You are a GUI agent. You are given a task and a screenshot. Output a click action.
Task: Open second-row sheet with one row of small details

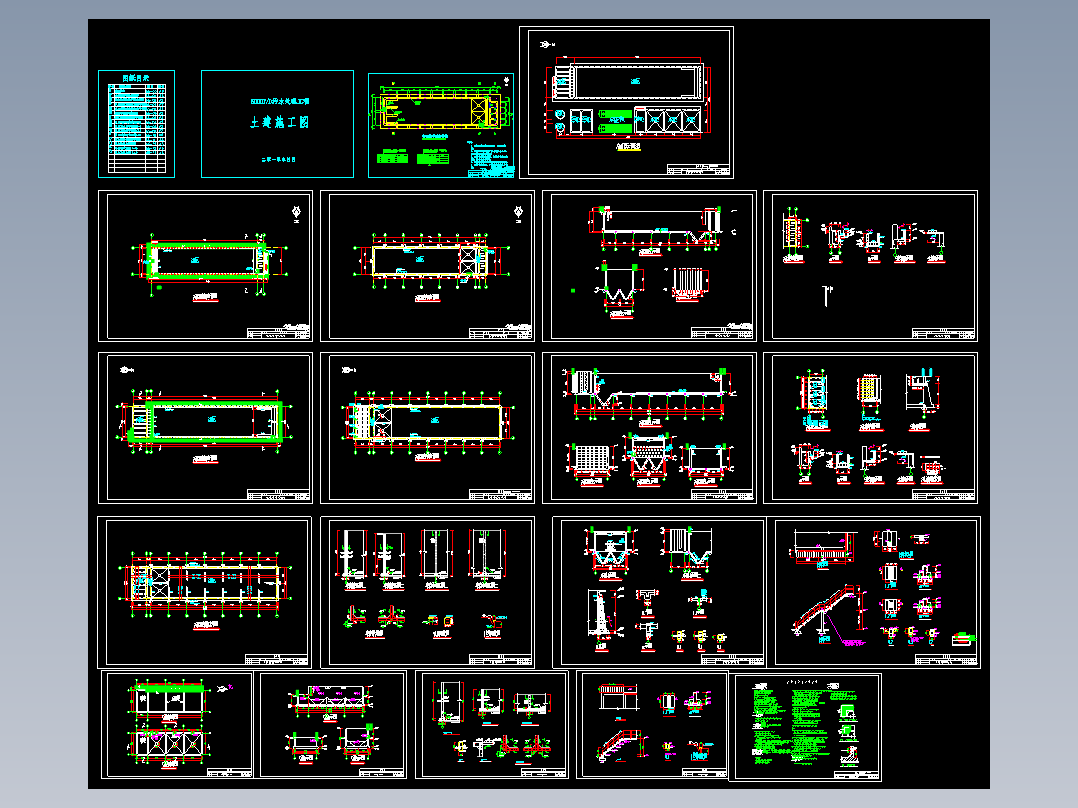870,266
